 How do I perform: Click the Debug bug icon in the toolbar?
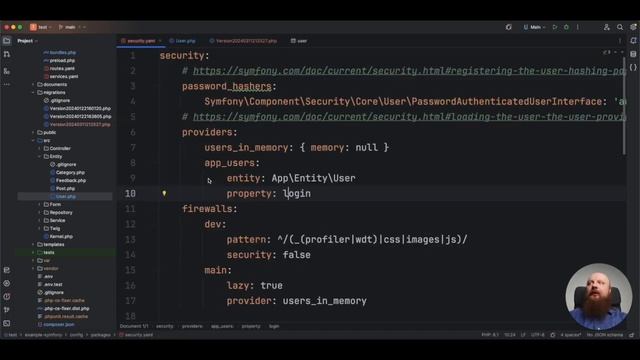[x=566, y=27]
